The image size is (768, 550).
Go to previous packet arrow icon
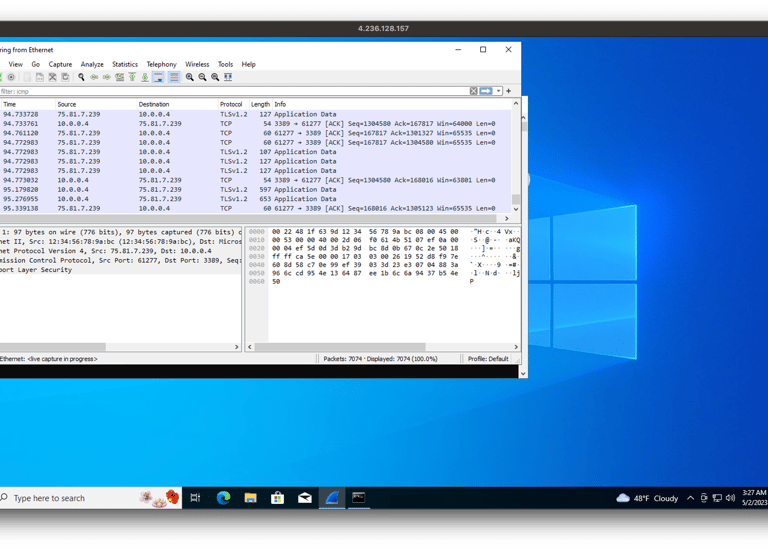point(94,77)
